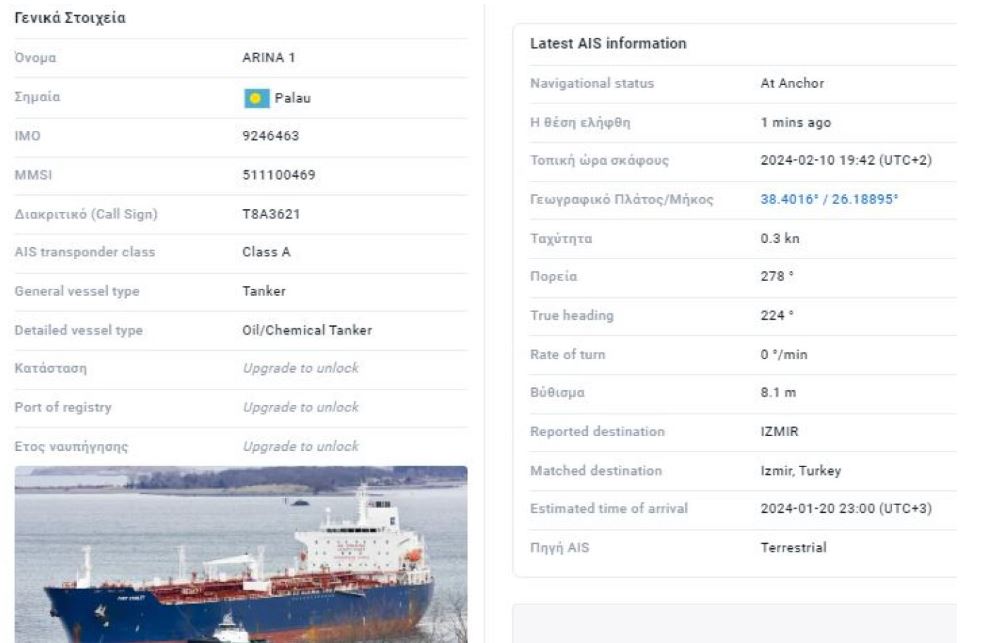
Task: Click the Terrestrial AIS source value
Action: pyautogui.click(x=793, y=548)
